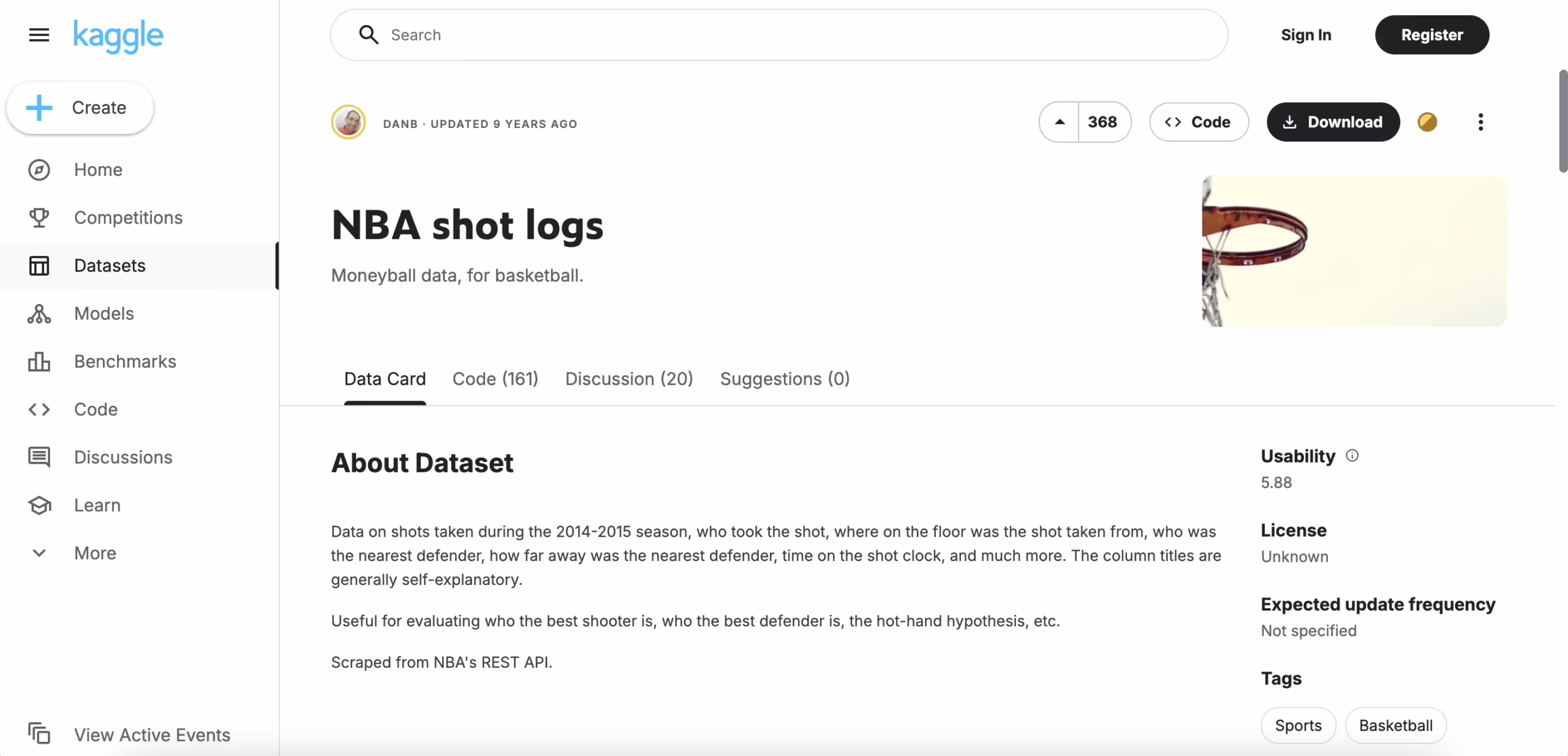Open the hamburger navigation menu

coord(39,35)
